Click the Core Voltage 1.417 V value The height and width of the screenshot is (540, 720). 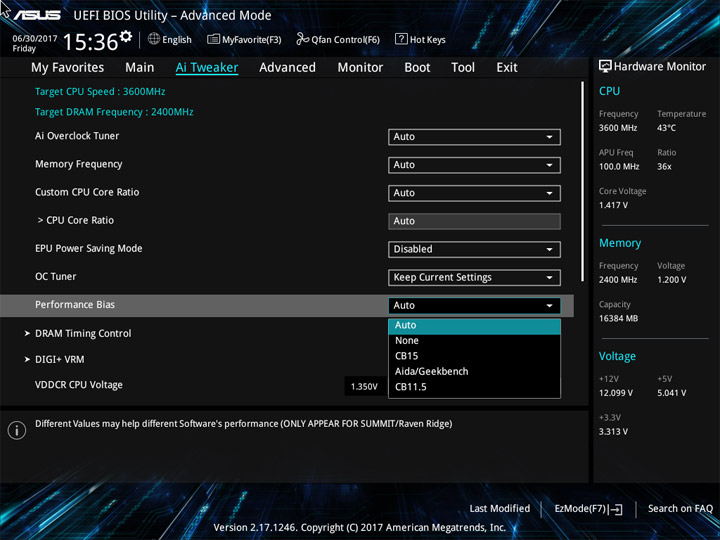pyautogui.click(x=613, y=205)
